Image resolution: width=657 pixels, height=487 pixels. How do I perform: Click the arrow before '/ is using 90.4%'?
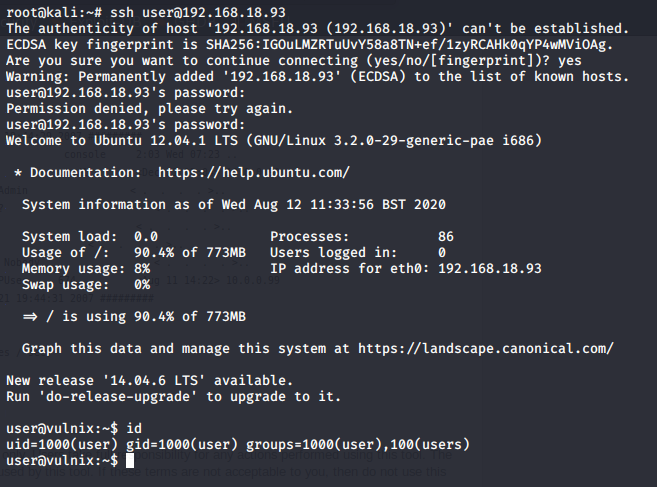click(x=30, y=316)
